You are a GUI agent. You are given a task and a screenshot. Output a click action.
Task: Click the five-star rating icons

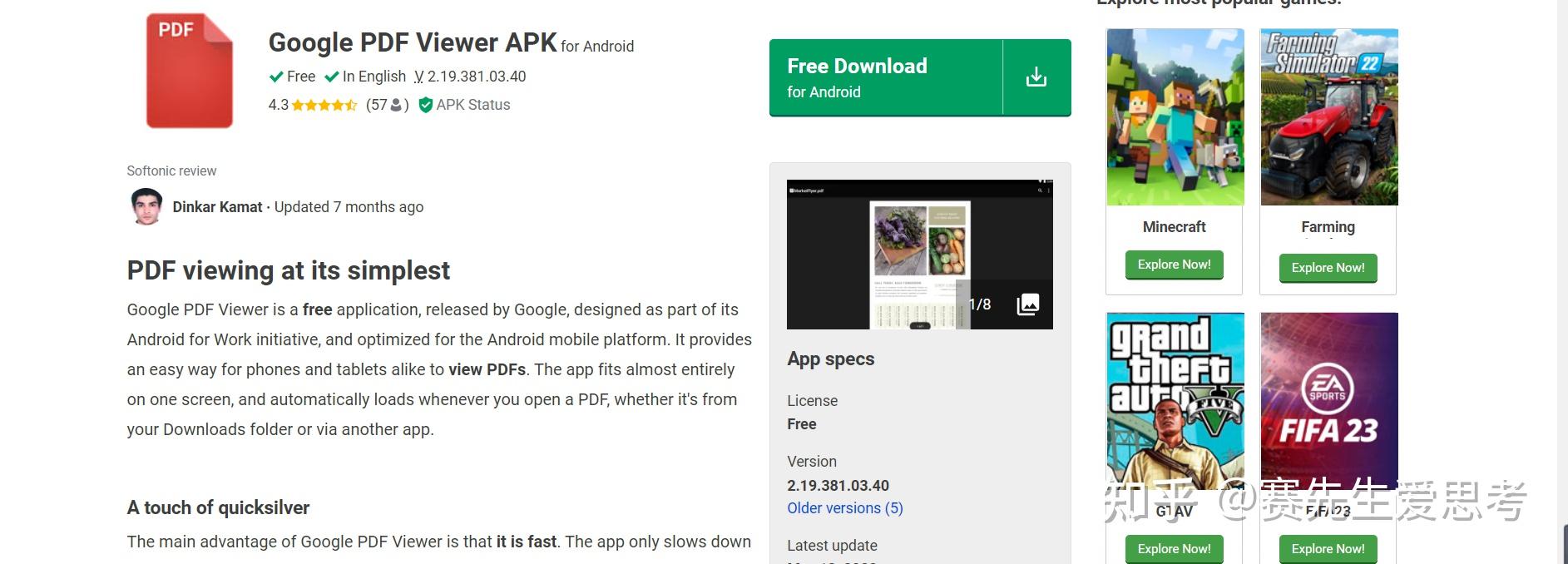click(x=324, y=105)
